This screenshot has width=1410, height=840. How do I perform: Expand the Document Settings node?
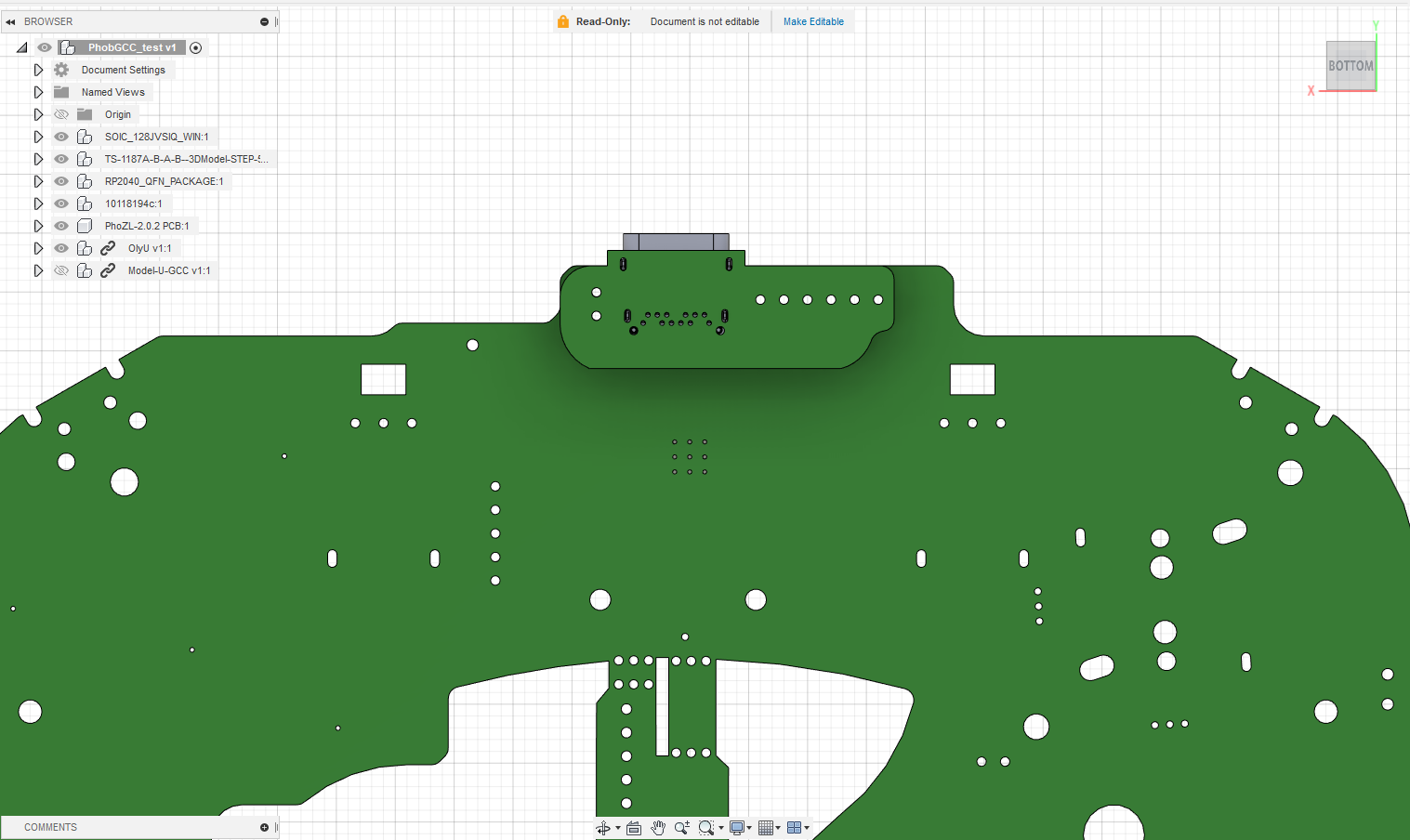38,70
